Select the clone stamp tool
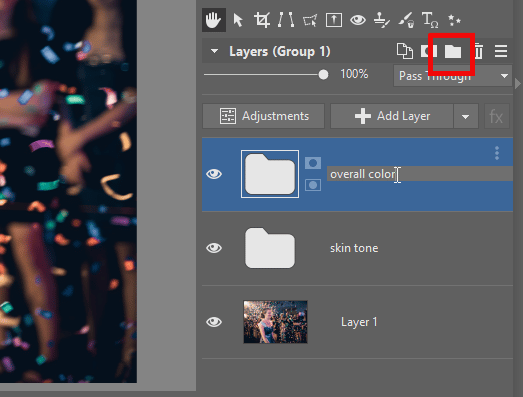 (x=382, y=20)
